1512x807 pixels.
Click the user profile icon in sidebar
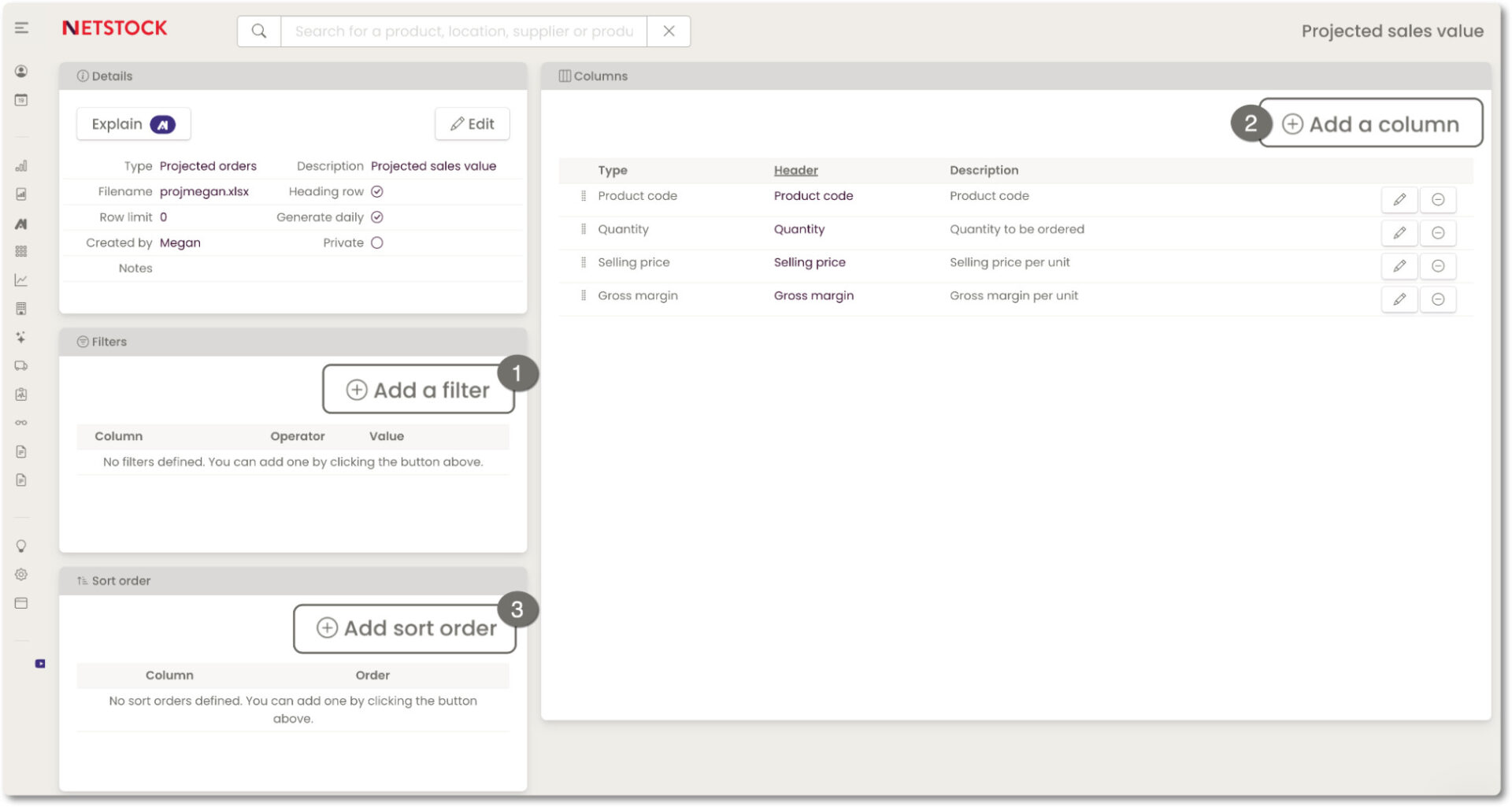(x=21, y=72)
